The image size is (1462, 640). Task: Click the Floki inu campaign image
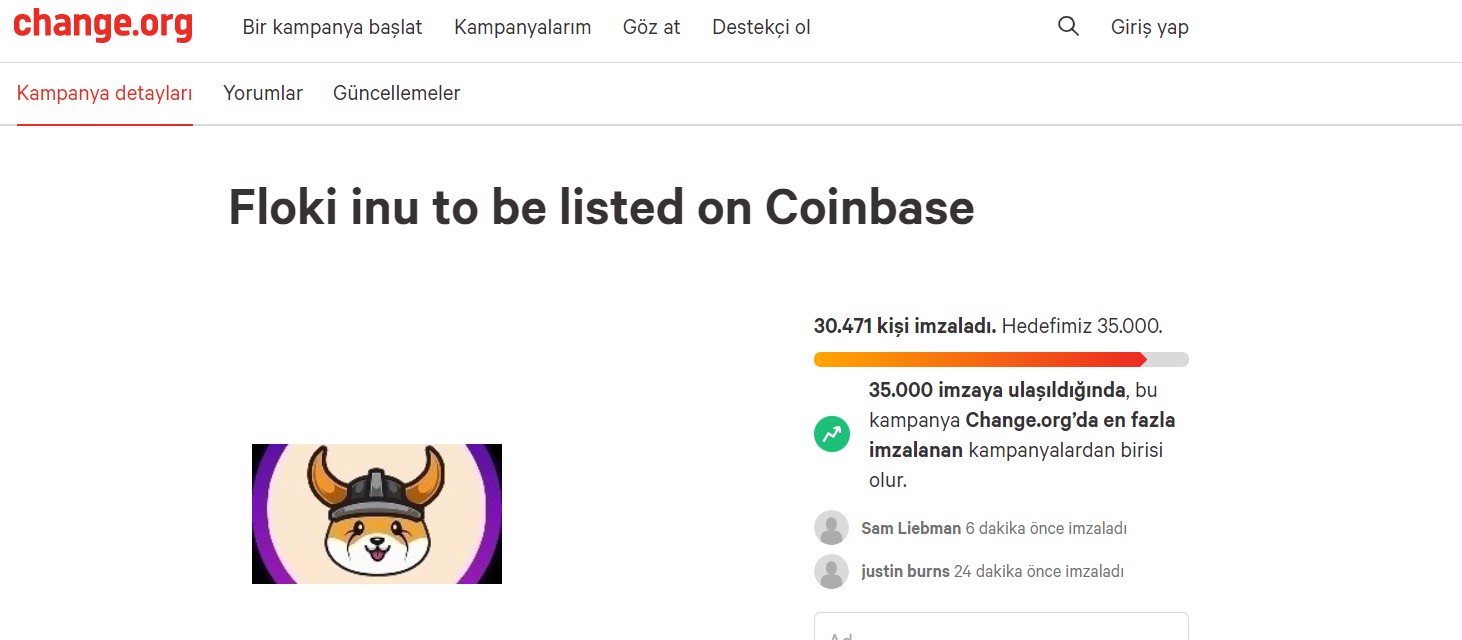tap(376, 513)
